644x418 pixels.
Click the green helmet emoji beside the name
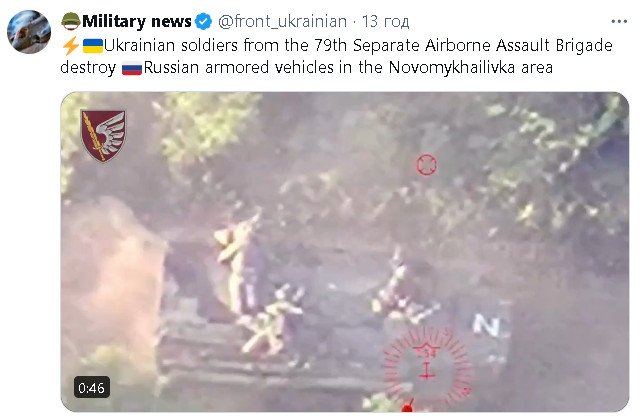coord(71,21)
